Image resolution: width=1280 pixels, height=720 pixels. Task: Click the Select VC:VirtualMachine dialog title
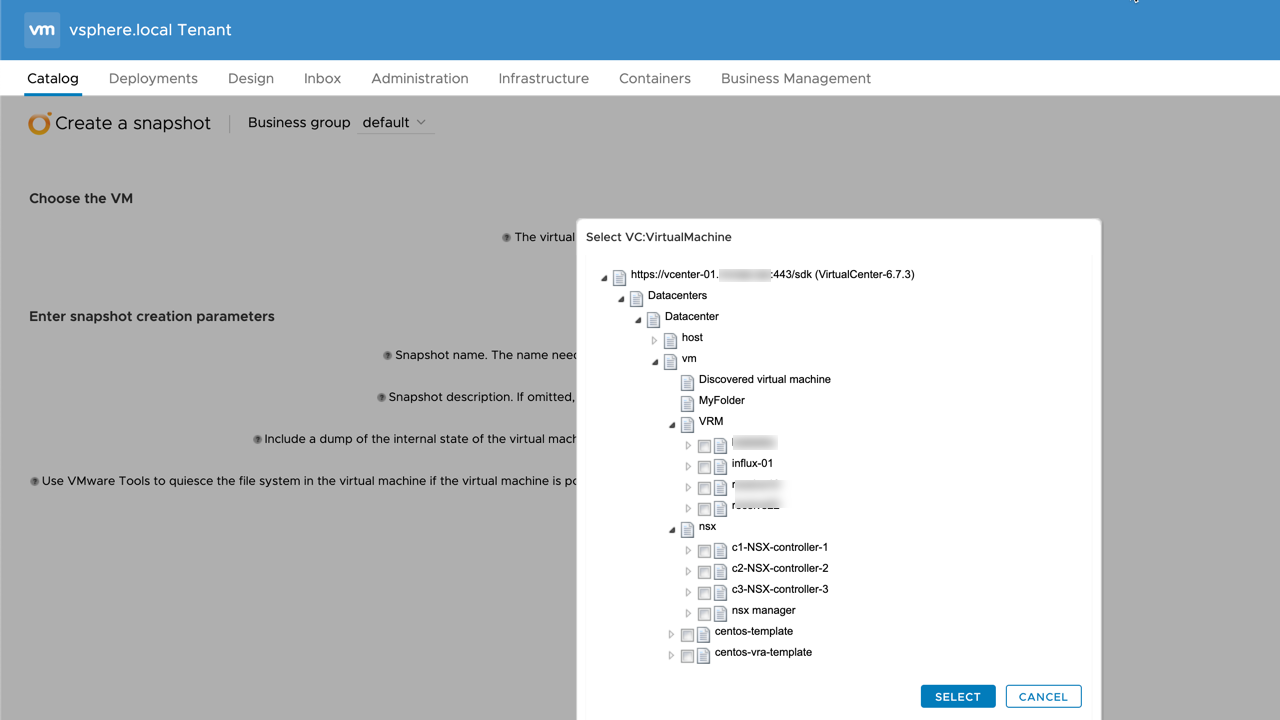(659, 237)
